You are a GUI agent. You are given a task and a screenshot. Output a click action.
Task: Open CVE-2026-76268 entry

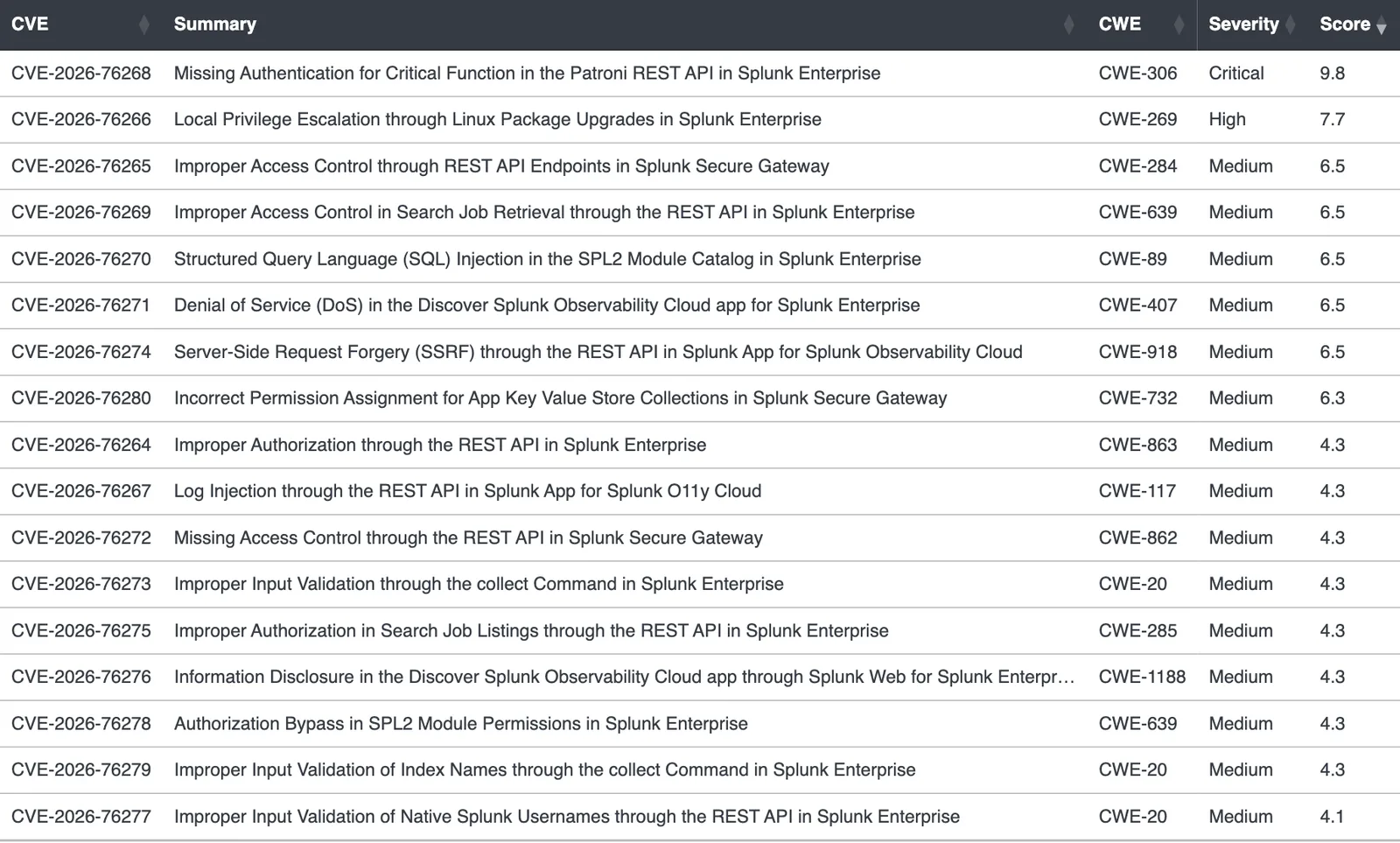point(81,74)
